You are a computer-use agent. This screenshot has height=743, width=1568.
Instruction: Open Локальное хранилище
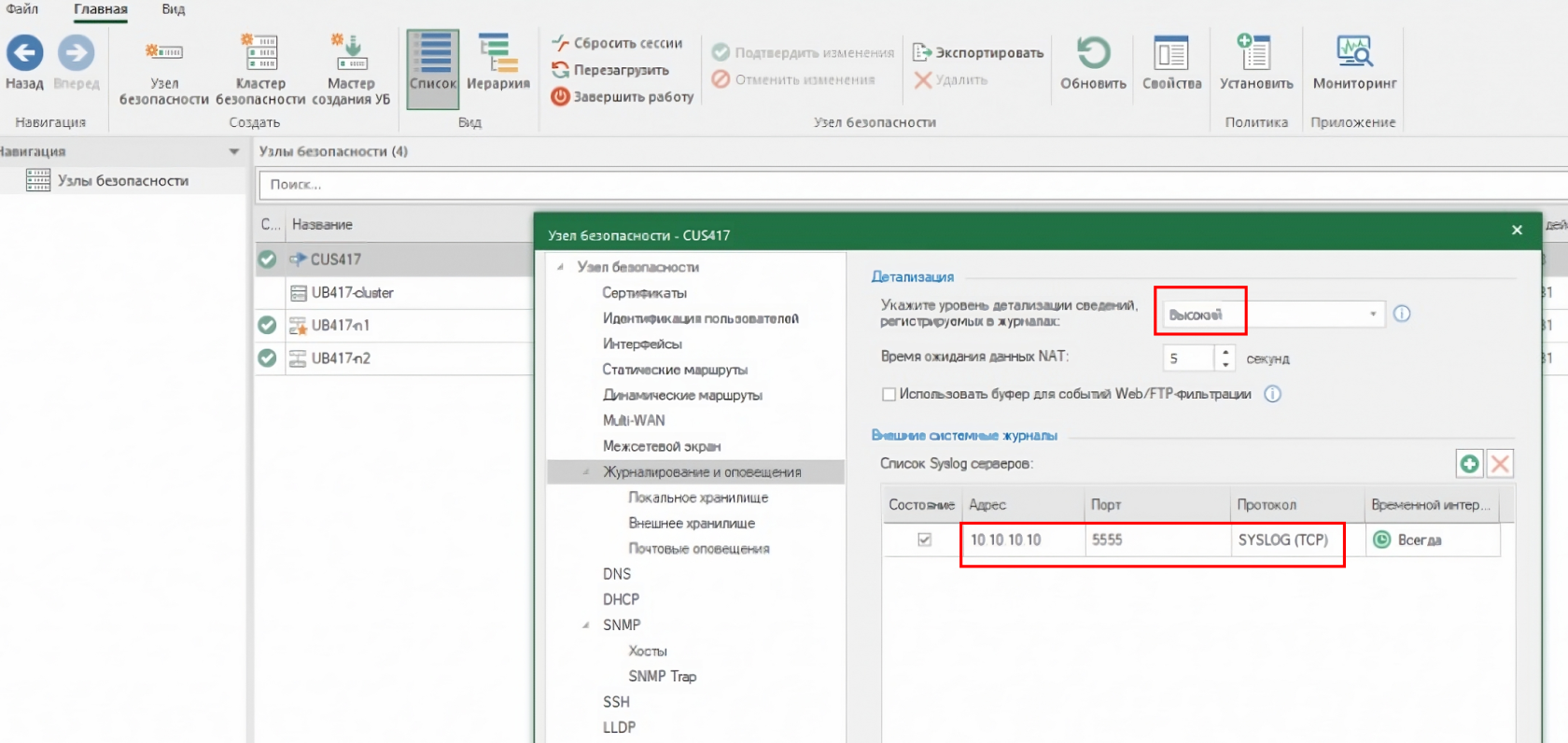click(698, 498)
